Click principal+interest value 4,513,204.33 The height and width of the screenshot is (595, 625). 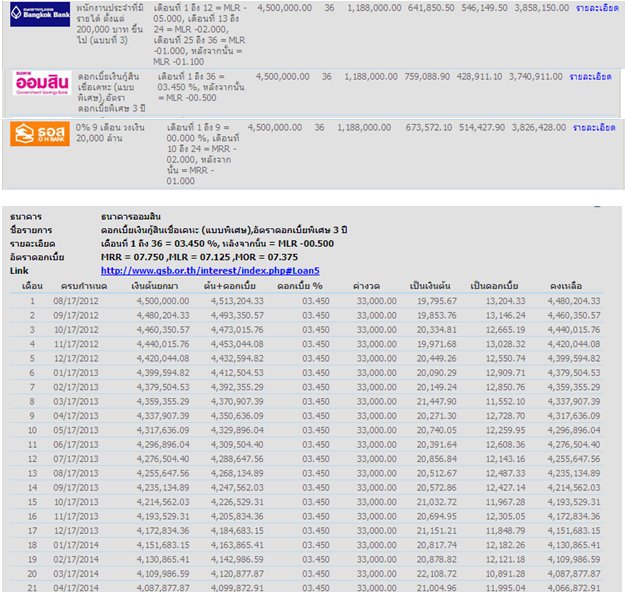[237, 301]
